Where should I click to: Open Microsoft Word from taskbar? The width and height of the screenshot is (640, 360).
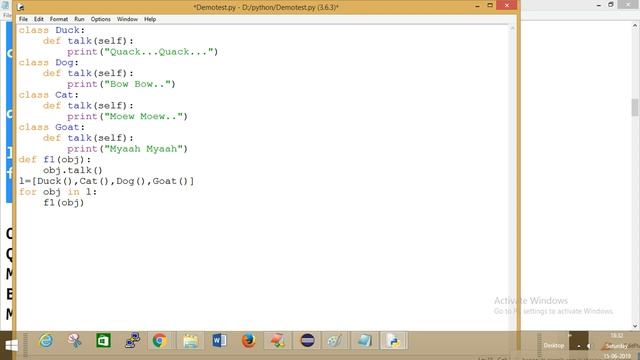pos(219,340)
